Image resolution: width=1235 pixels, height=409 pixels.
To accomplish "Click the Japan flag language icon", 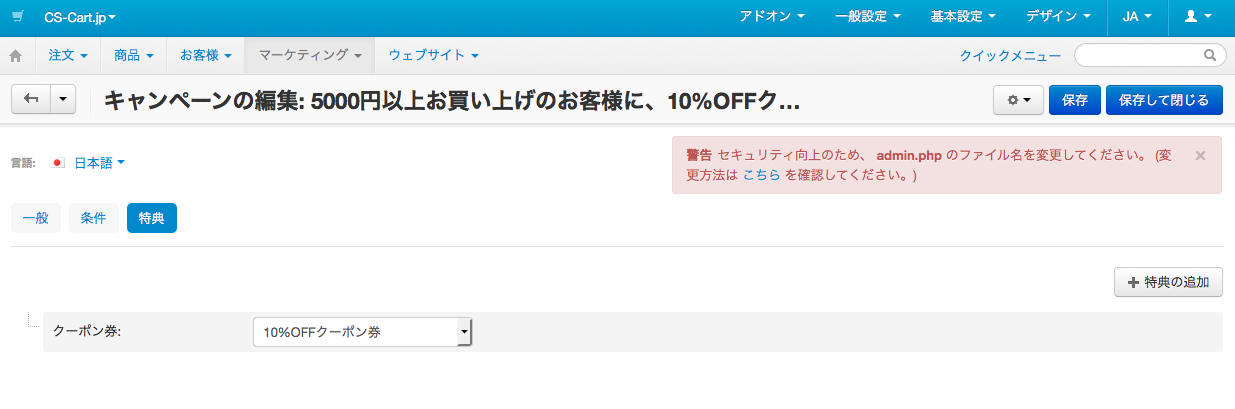I will (x=57, y=163).
